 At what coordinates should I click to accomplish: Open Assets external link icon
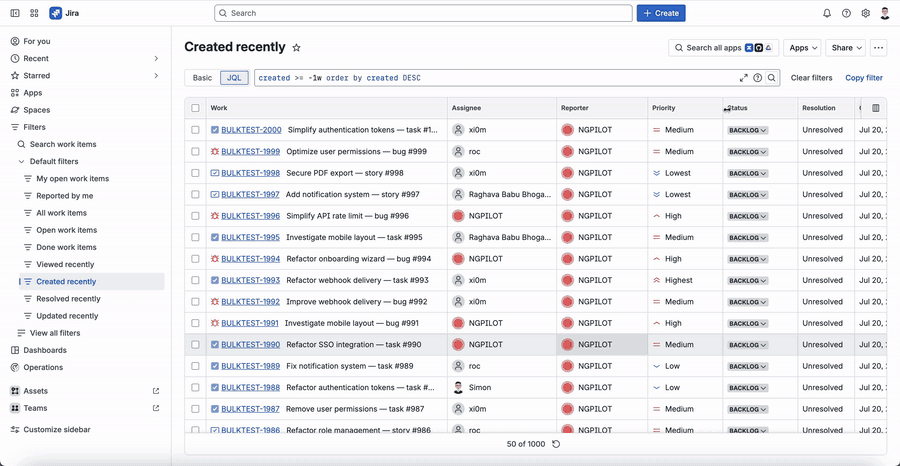[156, 391]
